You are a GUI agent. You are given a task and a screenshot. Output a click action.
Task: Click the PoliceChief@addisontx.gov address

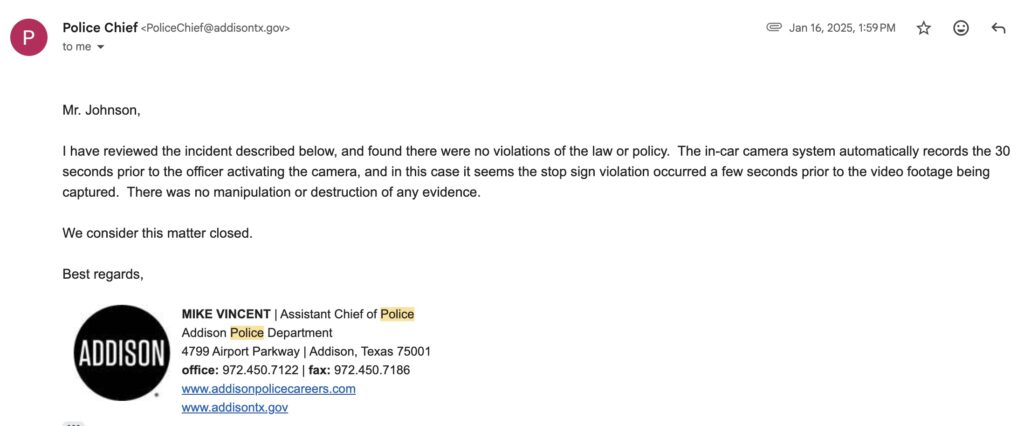click(x=216, y=29)
